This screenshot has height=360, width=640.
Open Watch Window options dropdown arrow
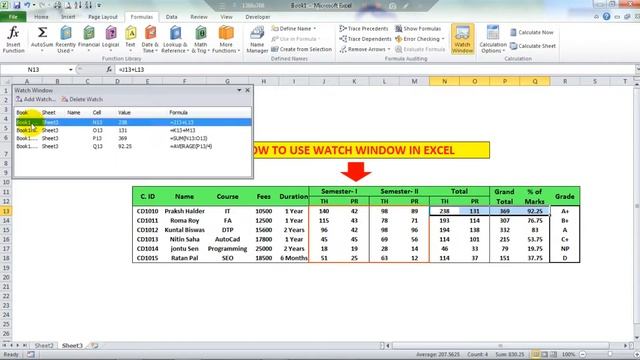pyautogui.click(x=239, y=90)
